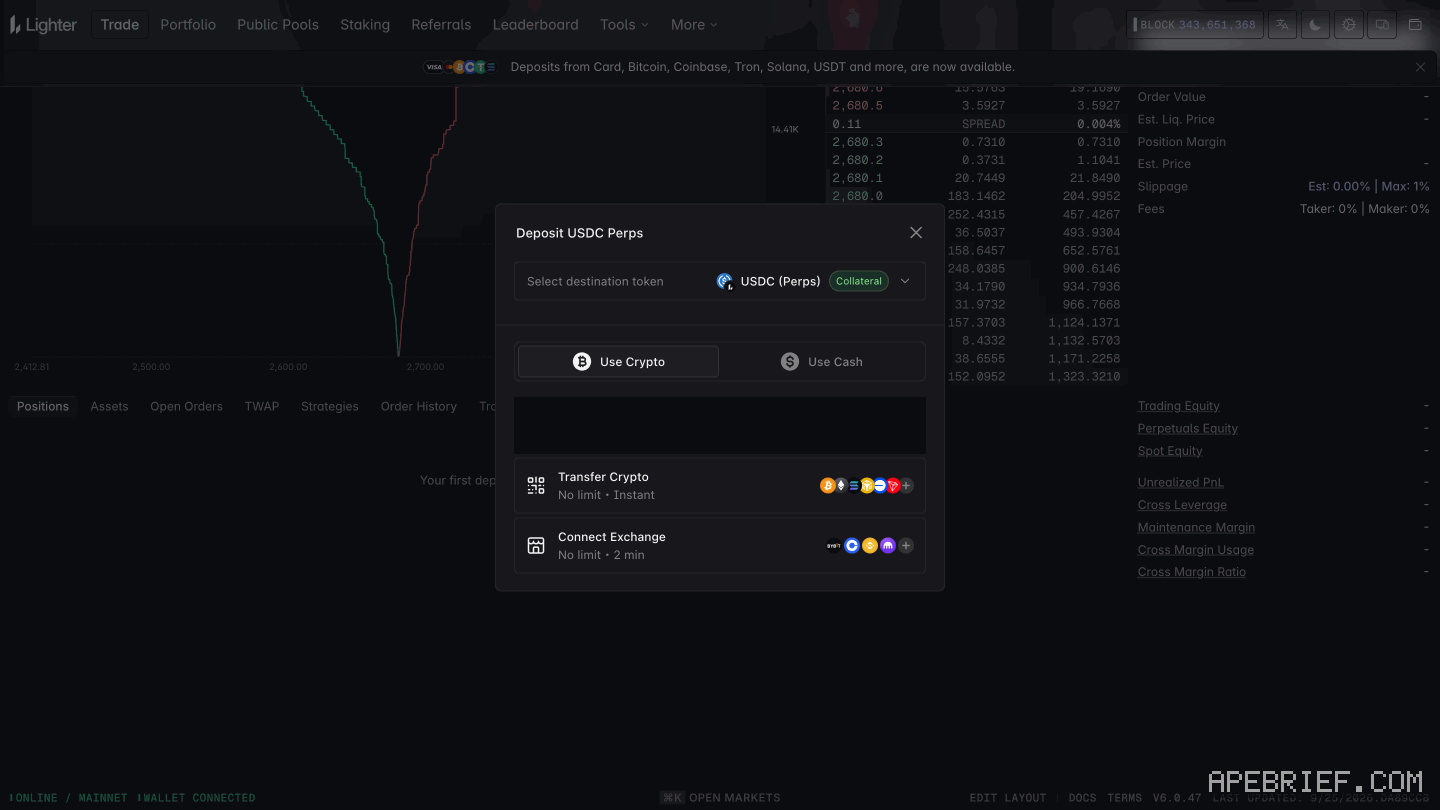The width and height of the screenshot is (1440, 810).
Task: Click the Coinbase icon in Connect Exchange row
Action: [852, 546]
